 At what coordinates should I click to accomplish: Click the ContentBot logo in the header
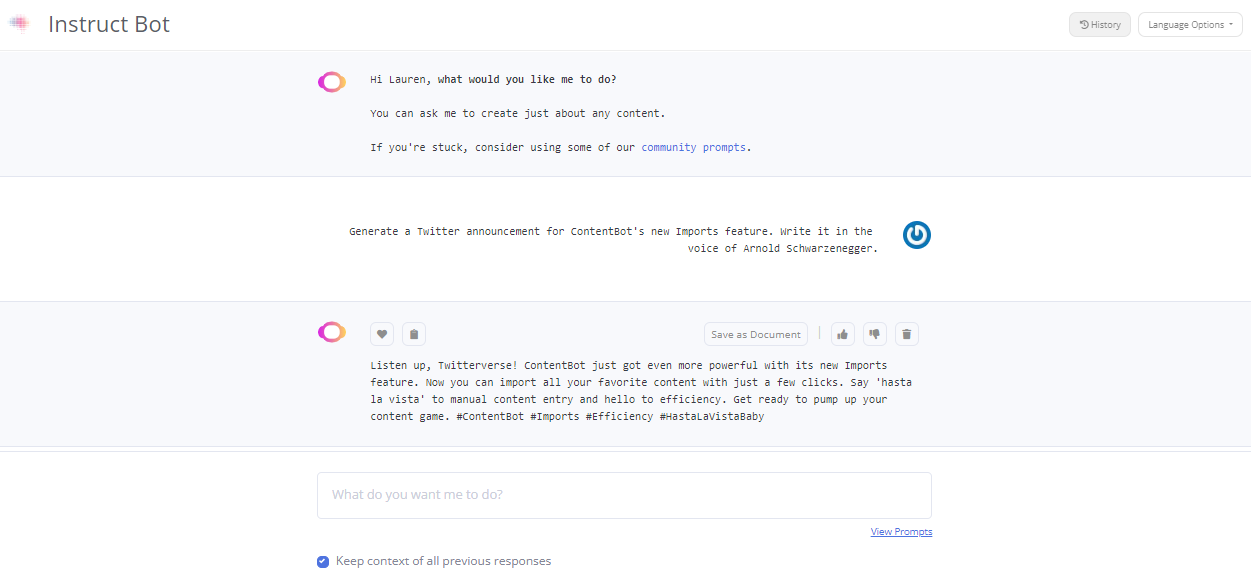click(19, 24)
